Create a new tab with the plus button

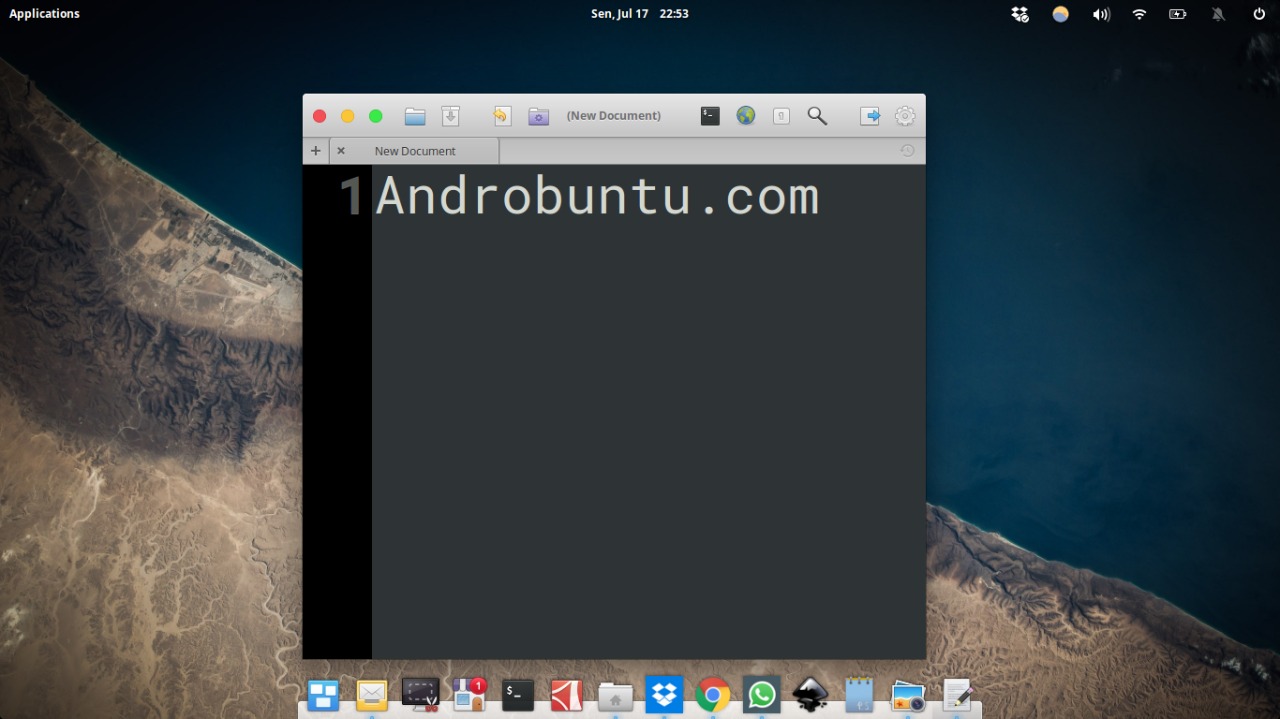315,150
